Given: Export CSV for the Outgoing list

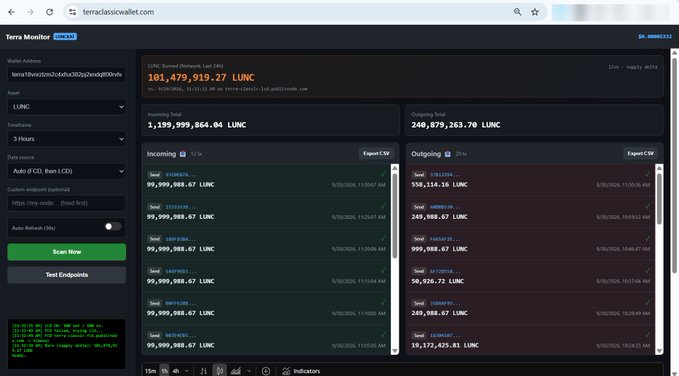Looking at the screenshot, I should (640, 153).
